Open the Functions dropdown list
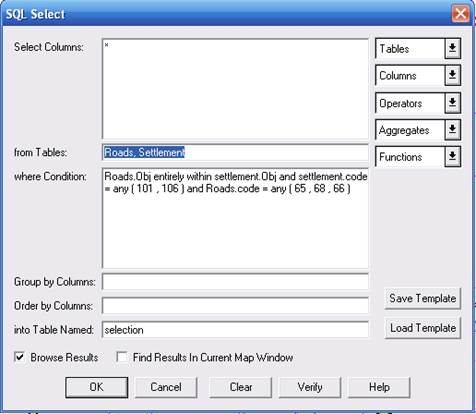Image resolution: width=476 pixels, height=414 pixels. point(418,156)
